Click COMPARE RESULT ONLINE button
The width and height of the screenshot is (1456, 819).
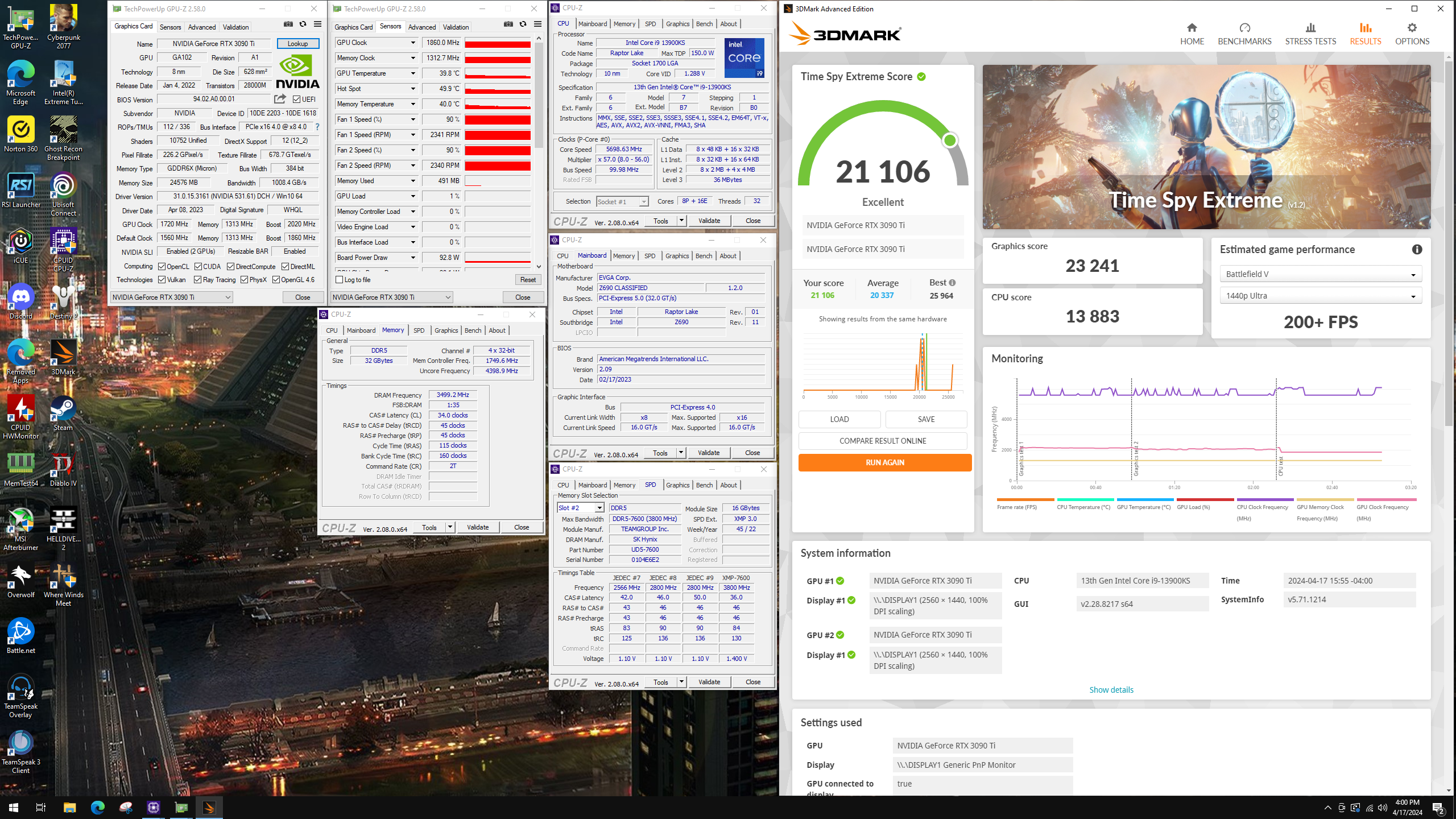pyautogui.click(x=883, y=441)
